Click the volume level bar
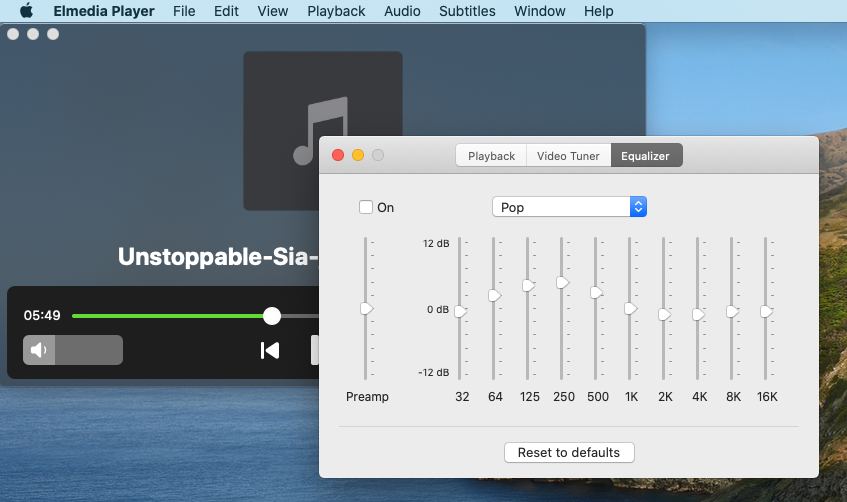This screenshot has width=847, height=502. pos(88,350)
